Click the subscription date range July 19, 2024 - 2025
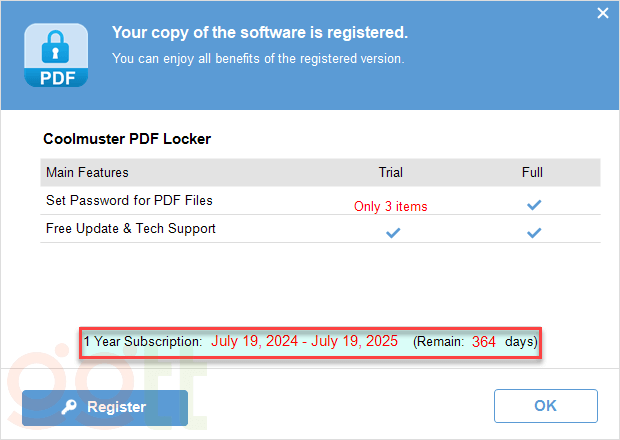 tap(305, 342)
